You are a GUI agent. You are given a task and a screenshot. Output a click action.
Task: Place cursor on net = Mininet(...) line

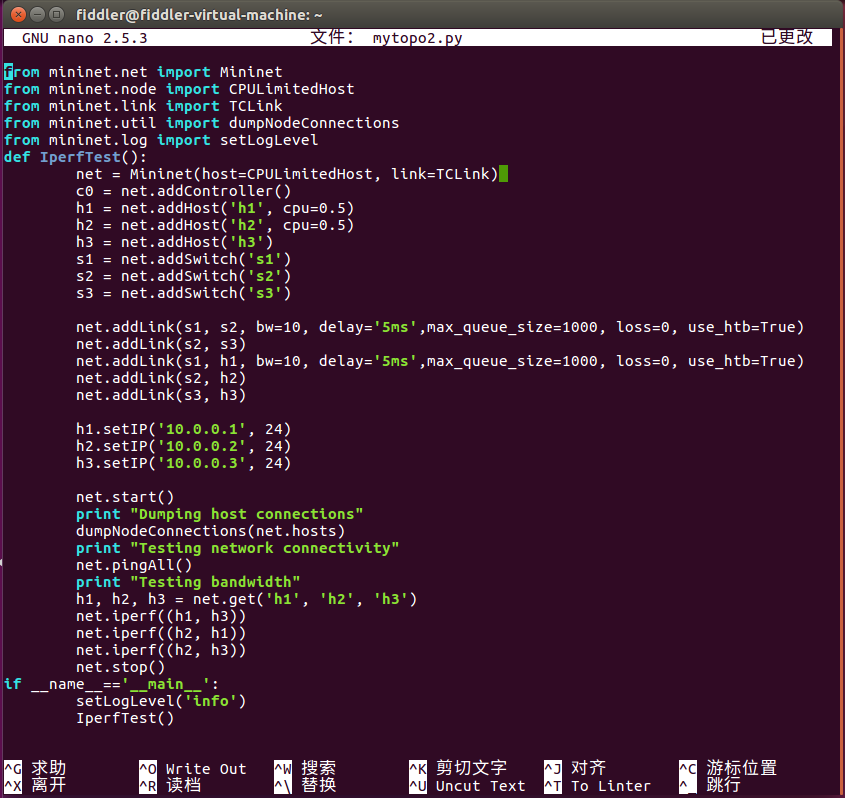[287, 174]
